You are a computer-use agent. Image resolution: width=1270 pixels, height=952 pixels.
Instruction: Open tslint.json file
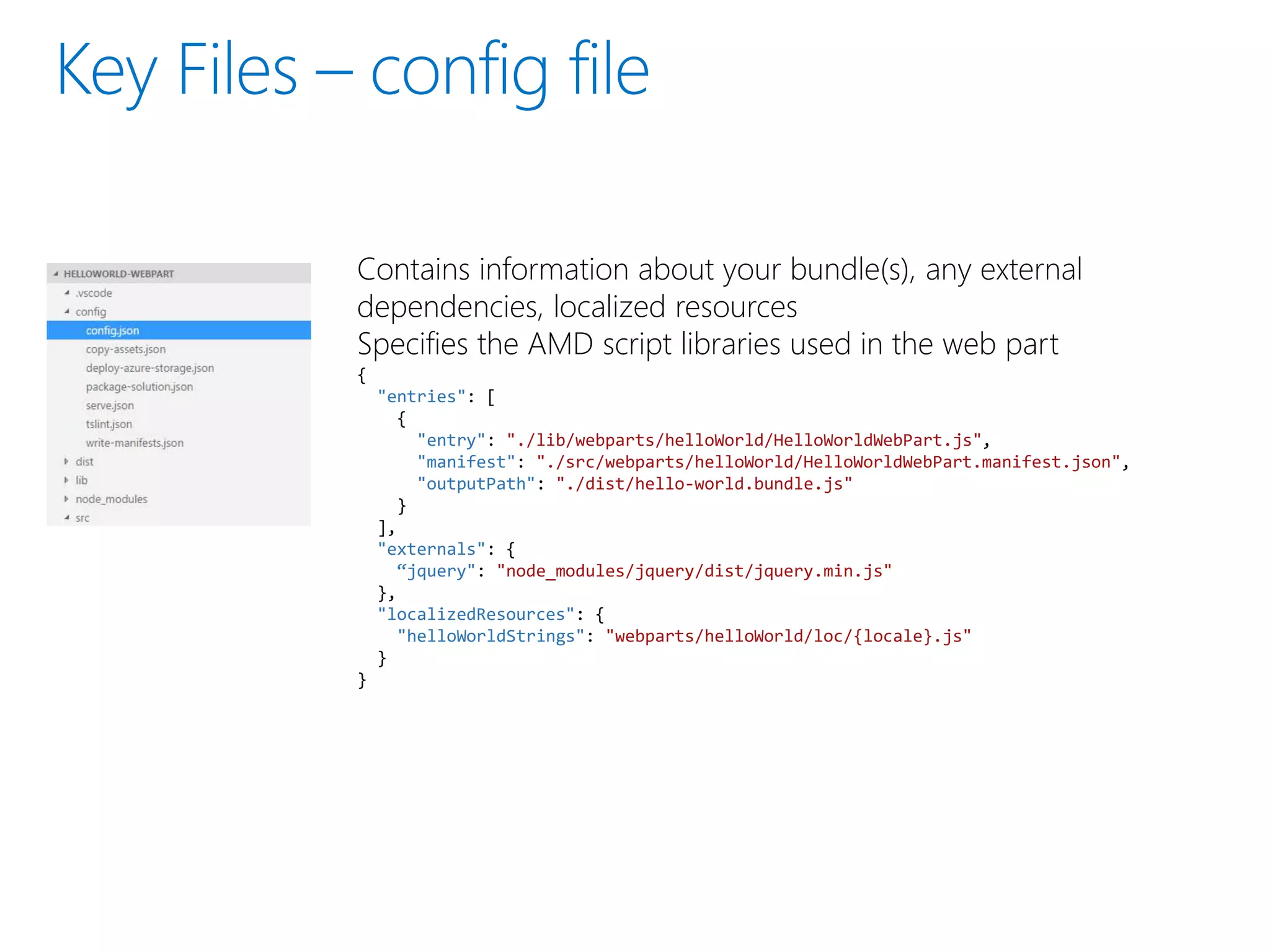109,425
